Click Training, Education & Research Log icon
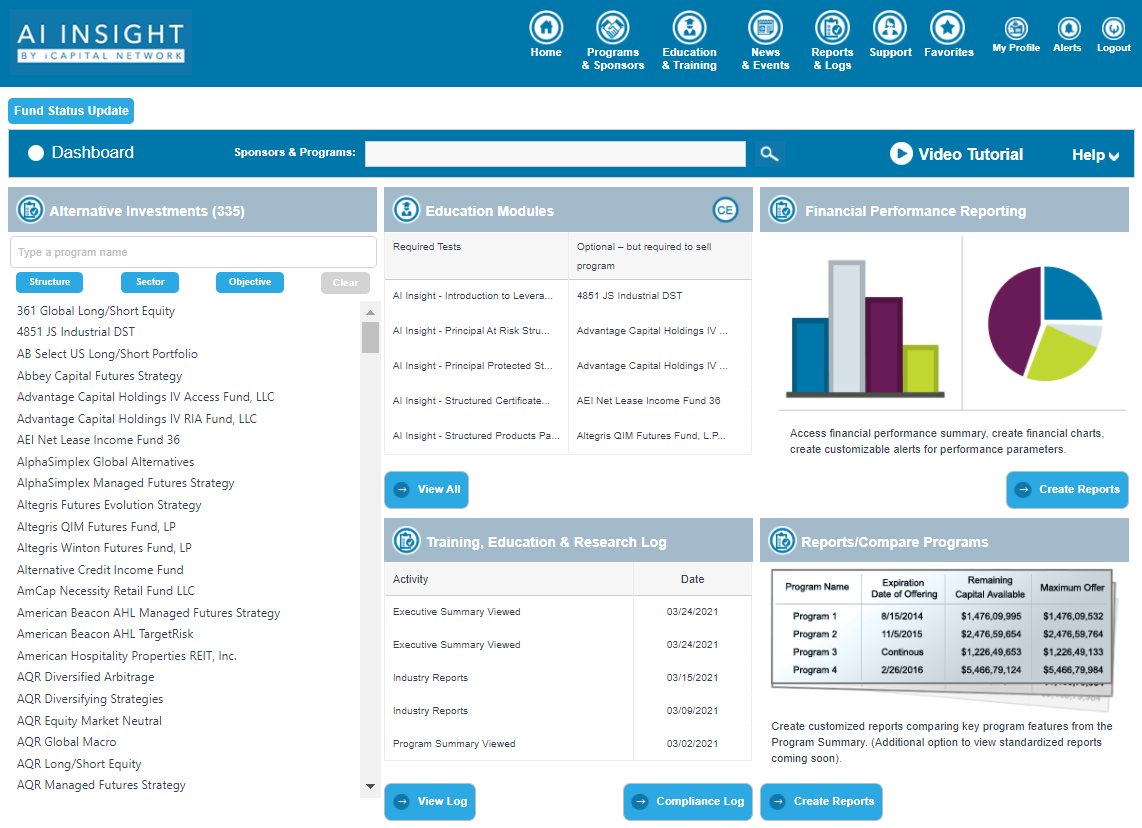 click(x=406, y=541)
